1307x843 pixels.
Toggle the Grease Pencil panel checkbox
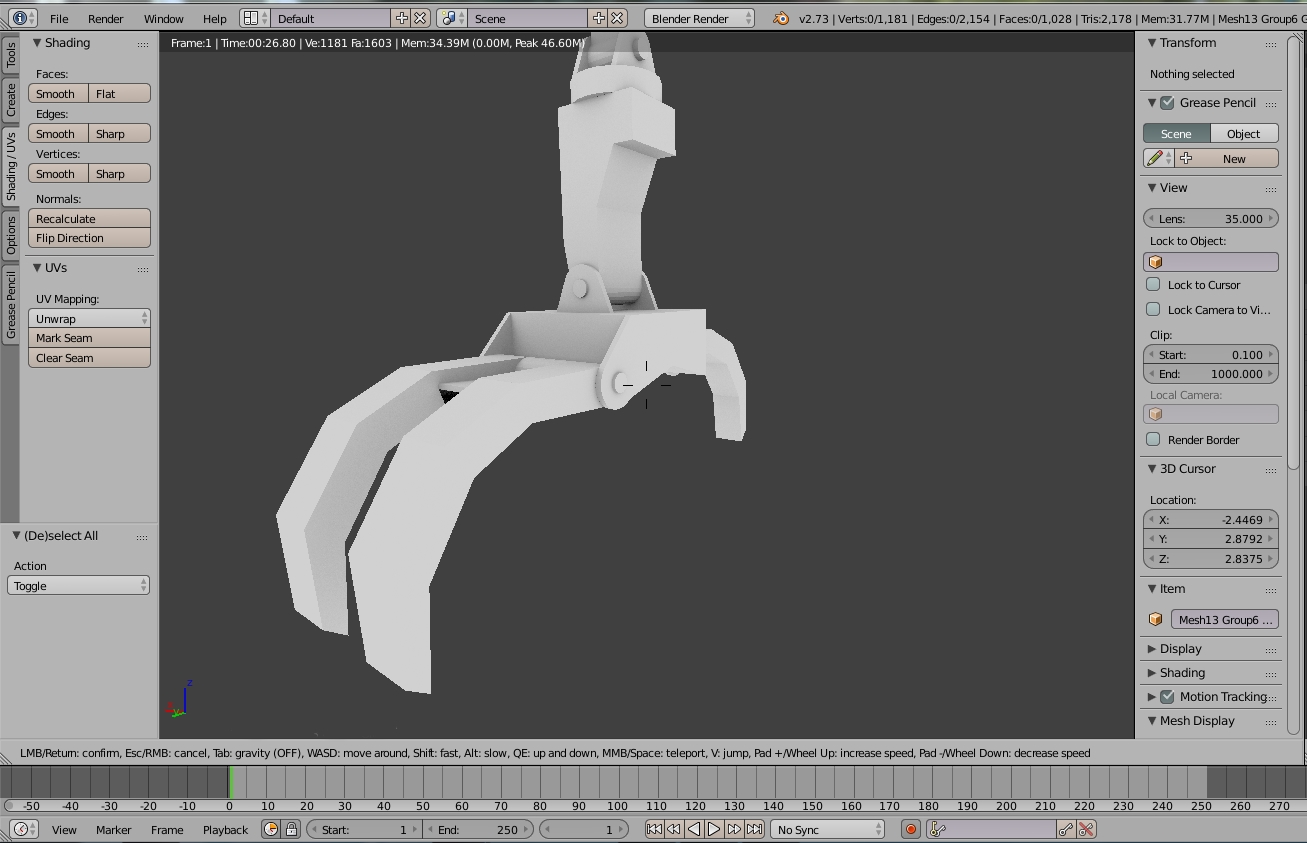pyautogui.click(x=1167, y=102)
